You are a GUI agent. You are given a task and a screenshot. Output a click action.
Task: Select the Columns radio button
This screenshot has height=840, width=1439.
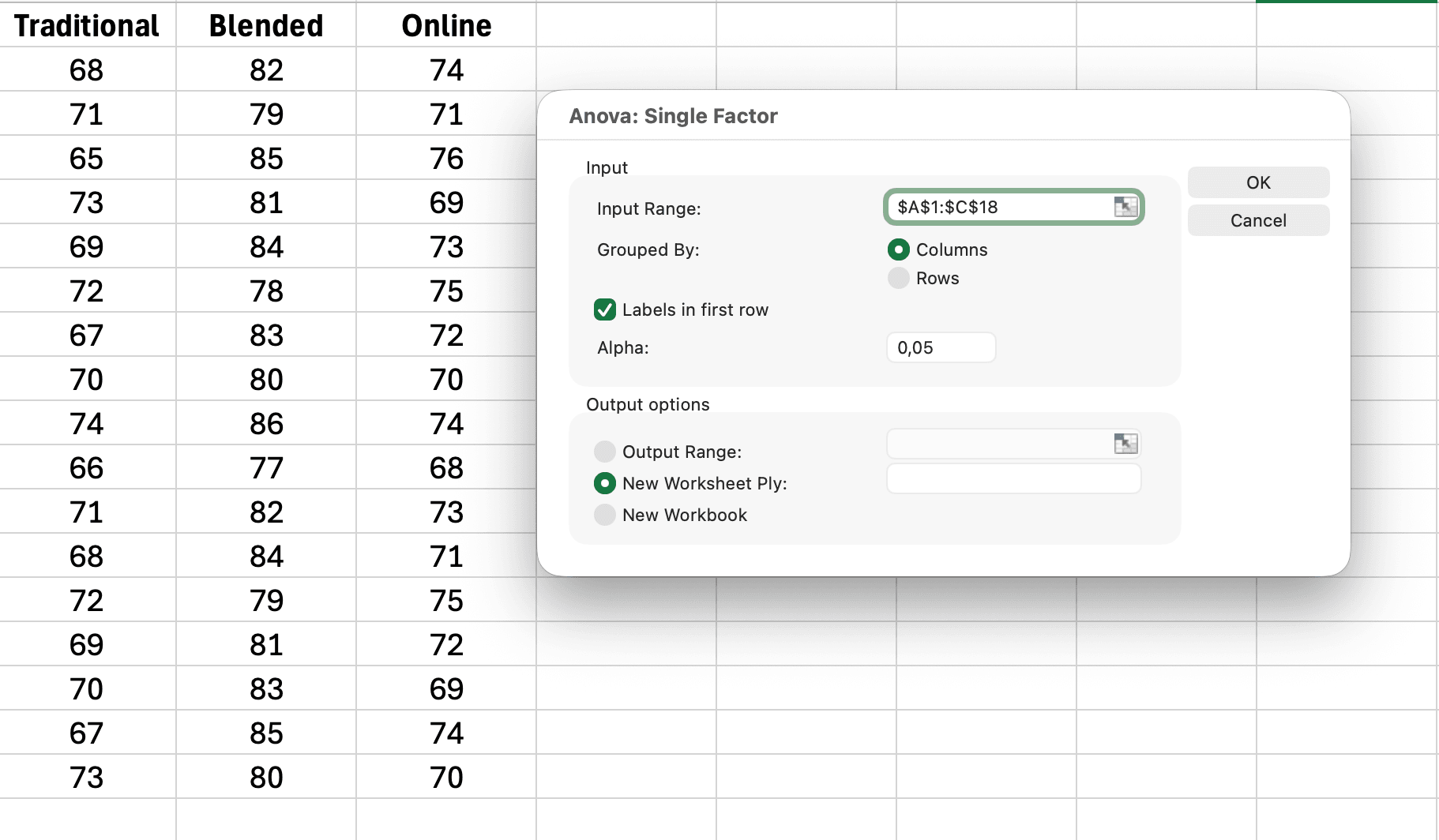(x=898, y=249)
